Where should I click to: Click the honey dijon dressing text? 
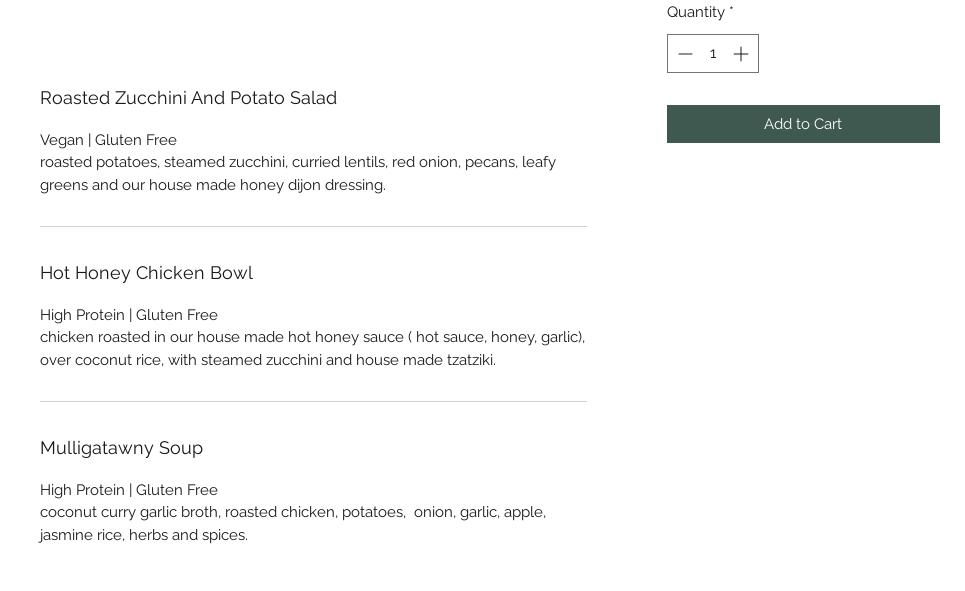320,185
